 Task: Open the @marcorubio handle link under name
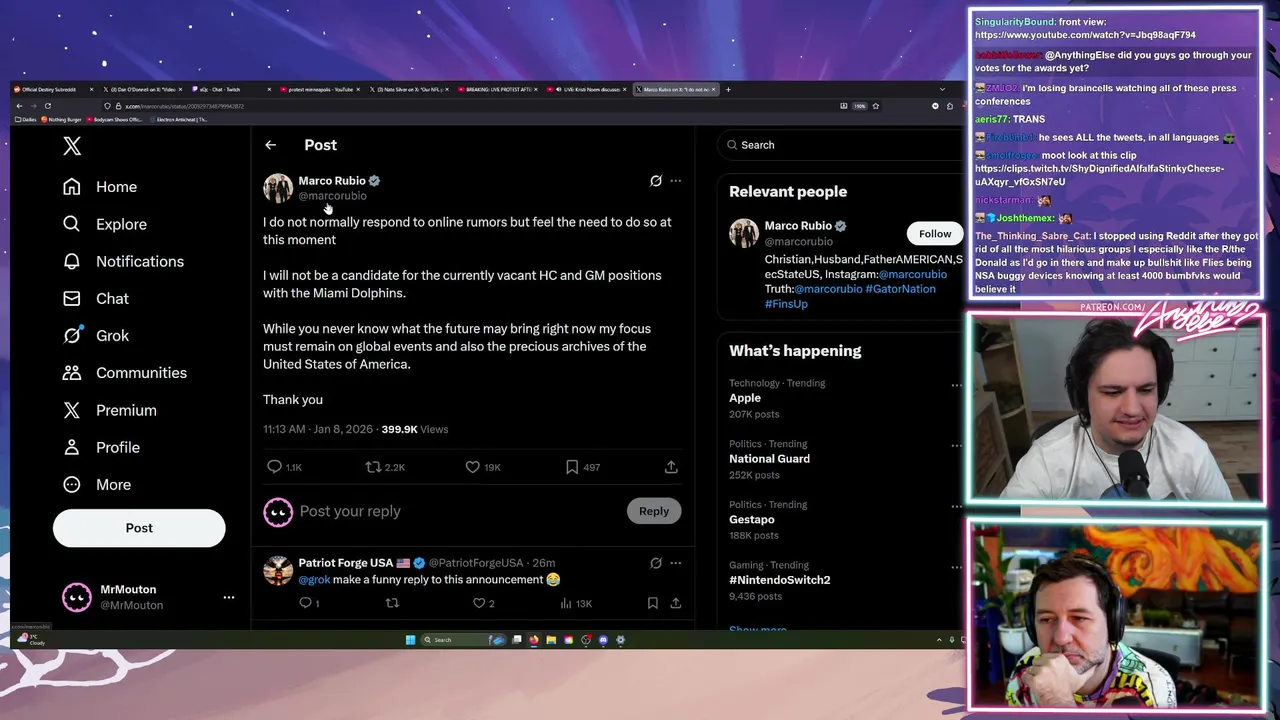point(333,196)
